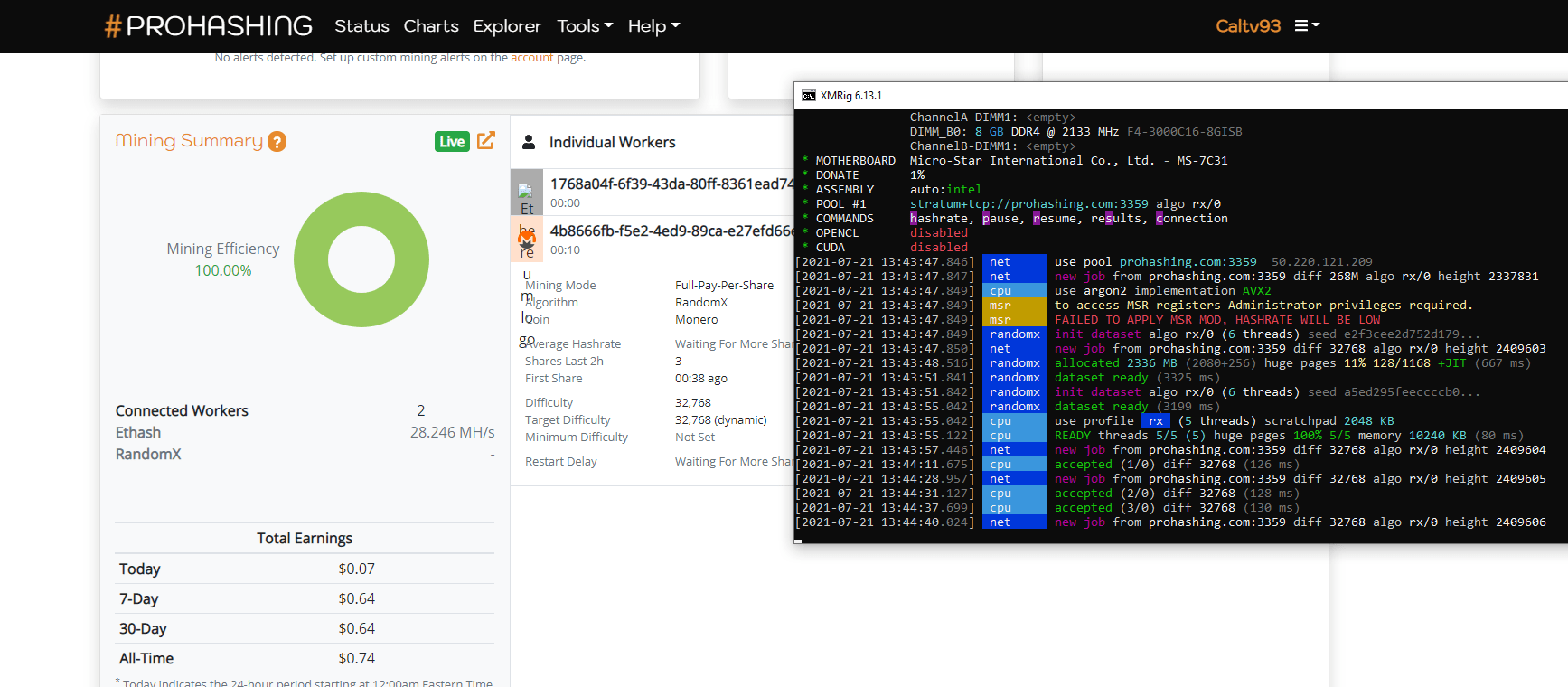The image size is (1568, 687).
Task: Click the results command in XMRig
Action: click(1116, 219)
